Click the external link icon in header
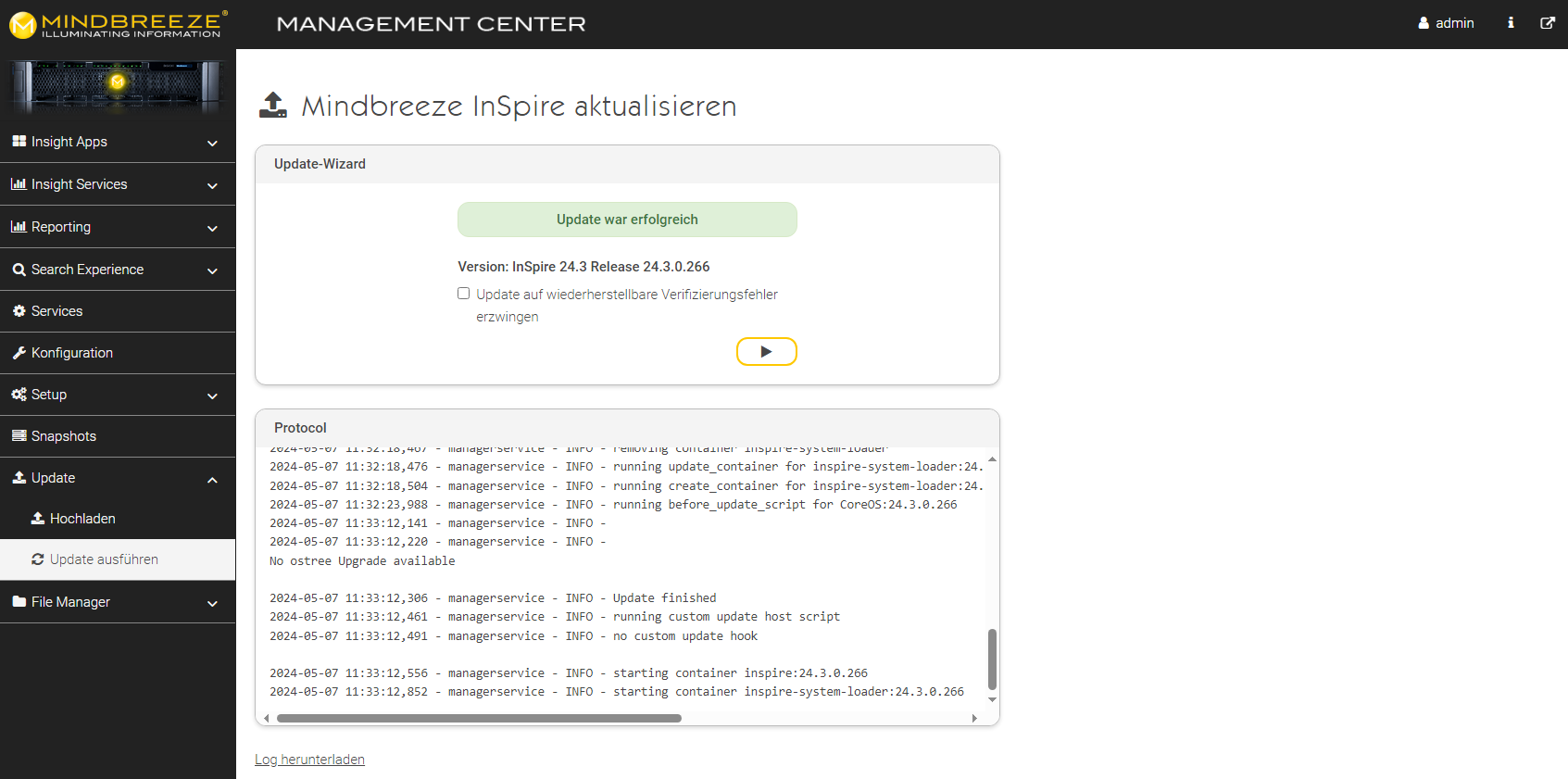This screenshot has height=779, width=1568. (x=1548, y=23)
